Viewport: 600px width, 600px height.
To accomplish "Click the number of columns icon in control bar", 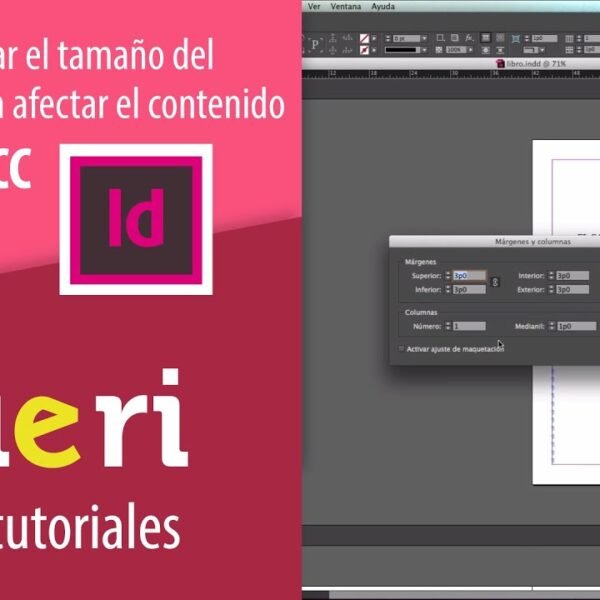I will (x=569, y=38).
